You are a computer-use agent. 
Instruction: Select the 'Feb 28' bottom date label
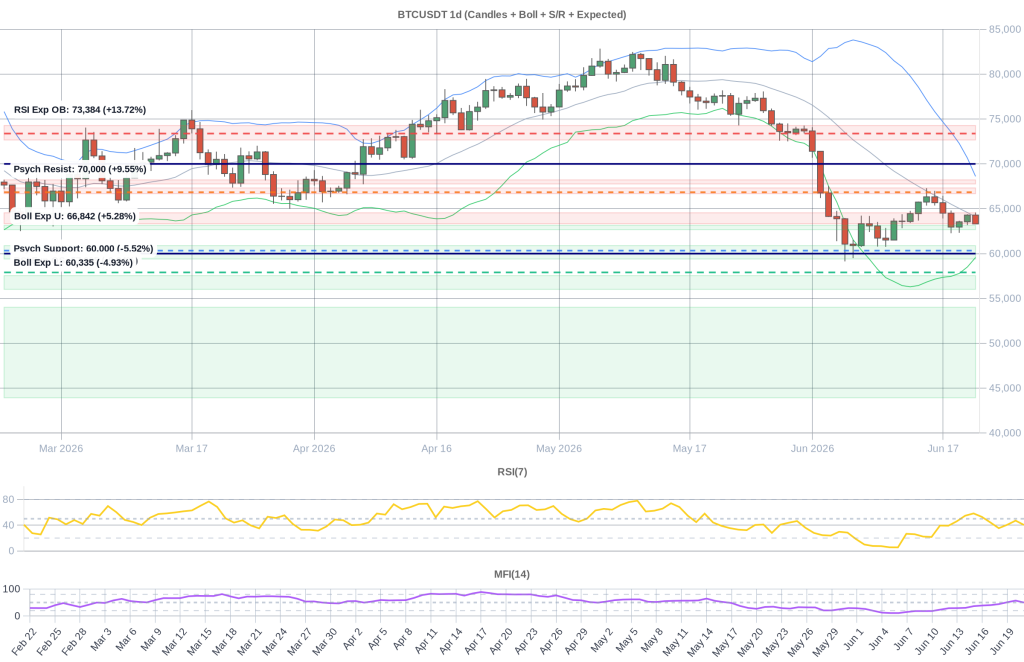[x=74, y=642]
